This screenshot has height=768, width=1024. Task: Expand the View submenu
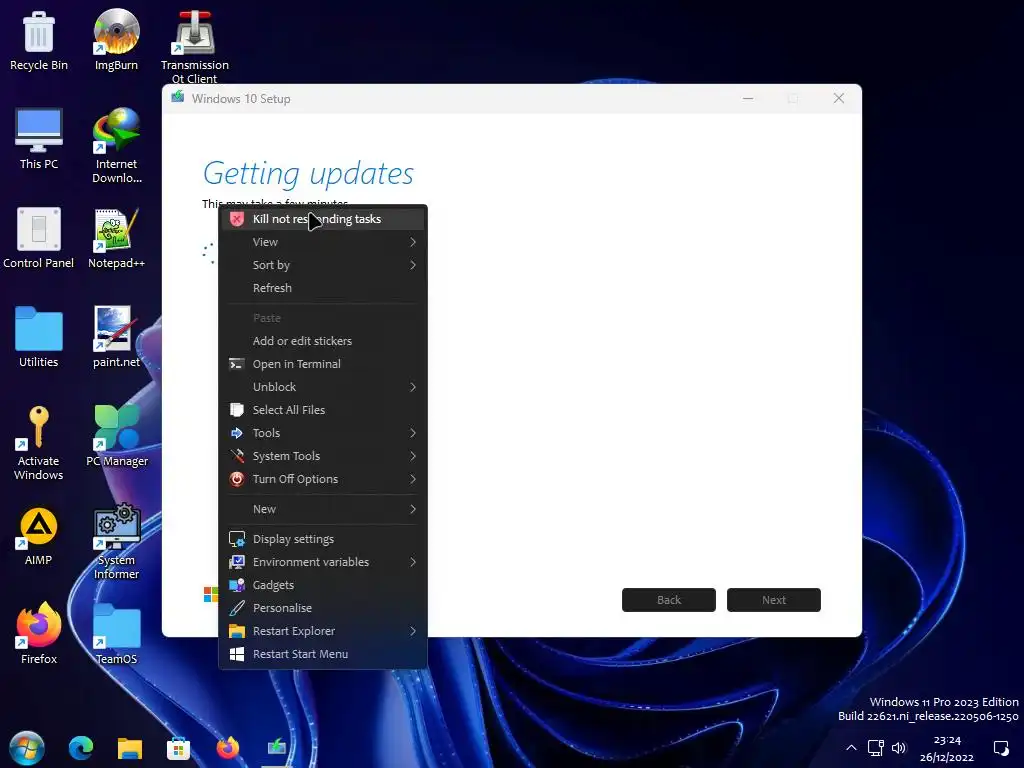point(323,242)
